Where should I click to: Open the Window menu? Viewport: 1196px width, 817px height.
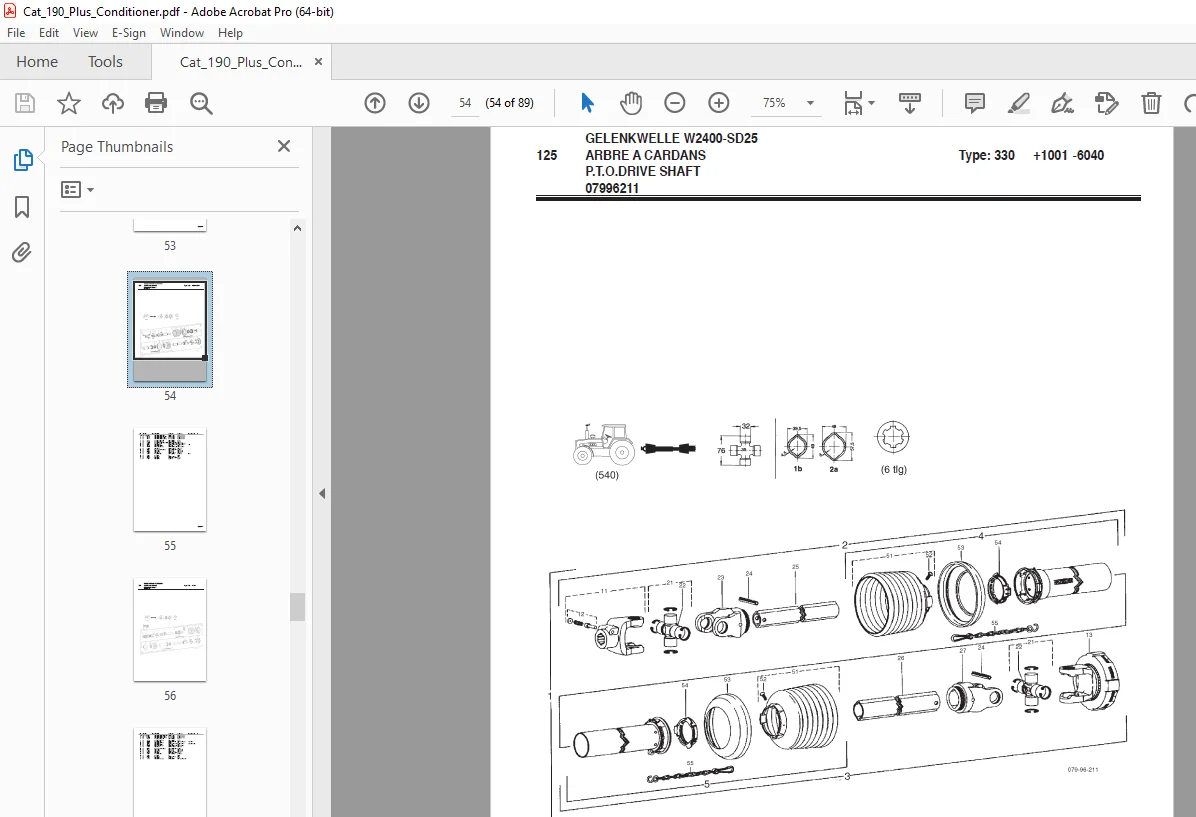[x=182, y=33]
